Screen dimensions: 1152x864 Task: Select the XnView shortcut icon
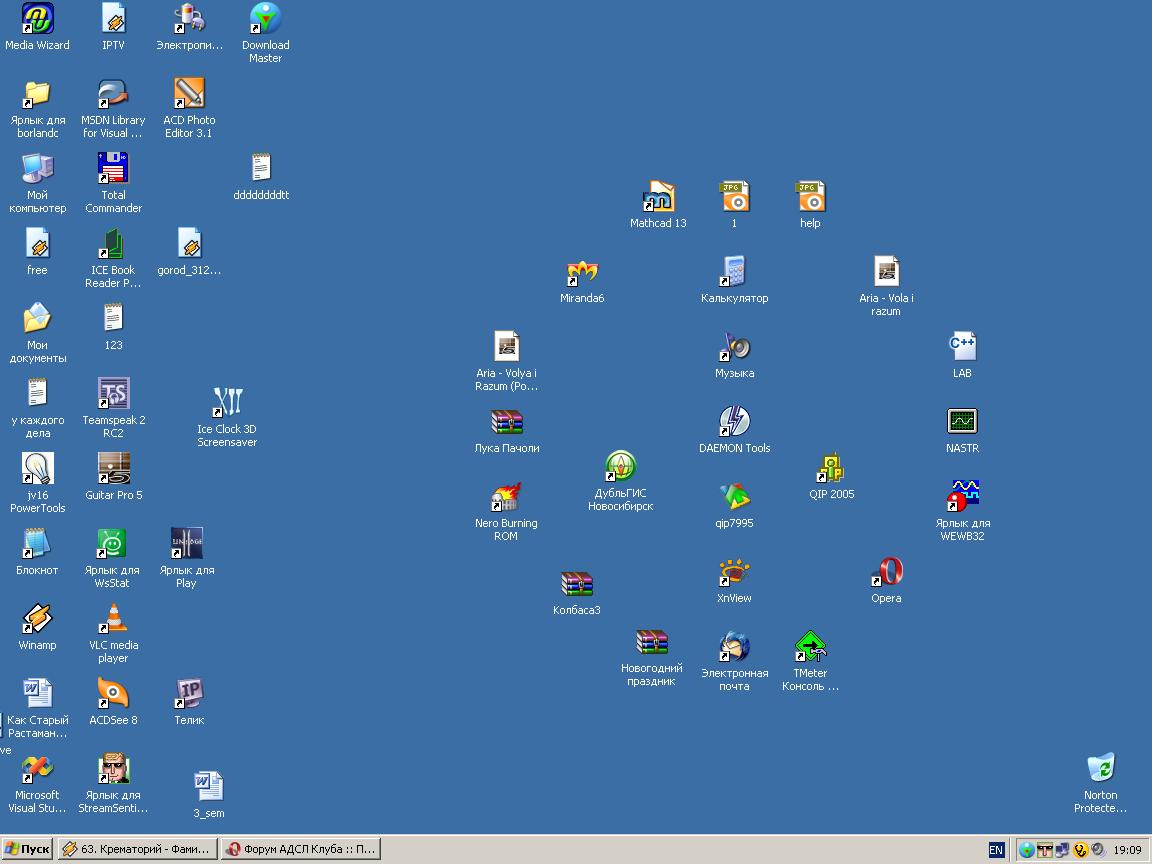[734, 572]
